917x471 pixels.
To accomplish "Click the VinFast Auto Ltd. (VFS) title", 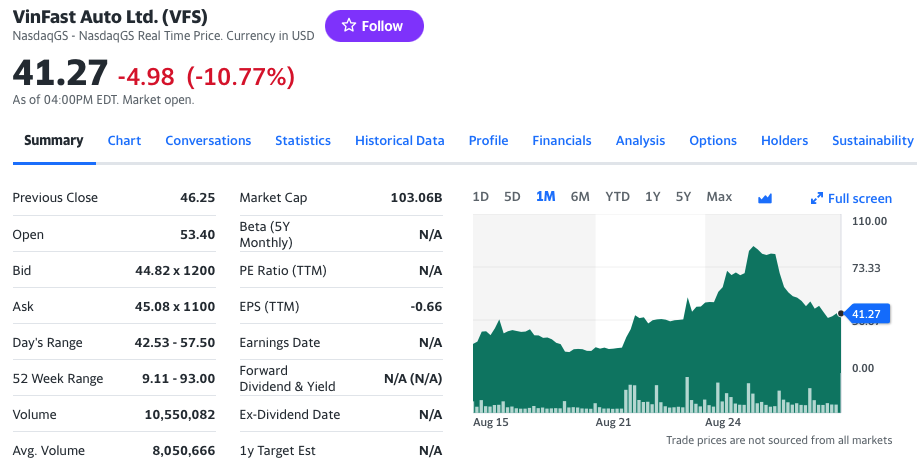I will (110, 16).
